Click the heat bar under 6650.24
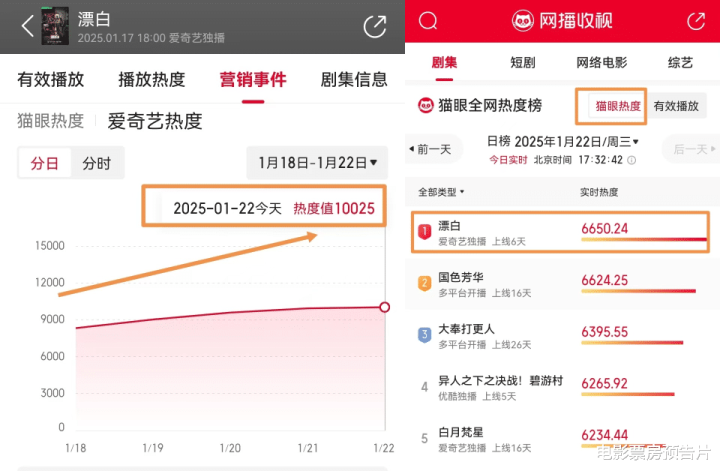Screen dimensions: 720x471 [644, 239]
